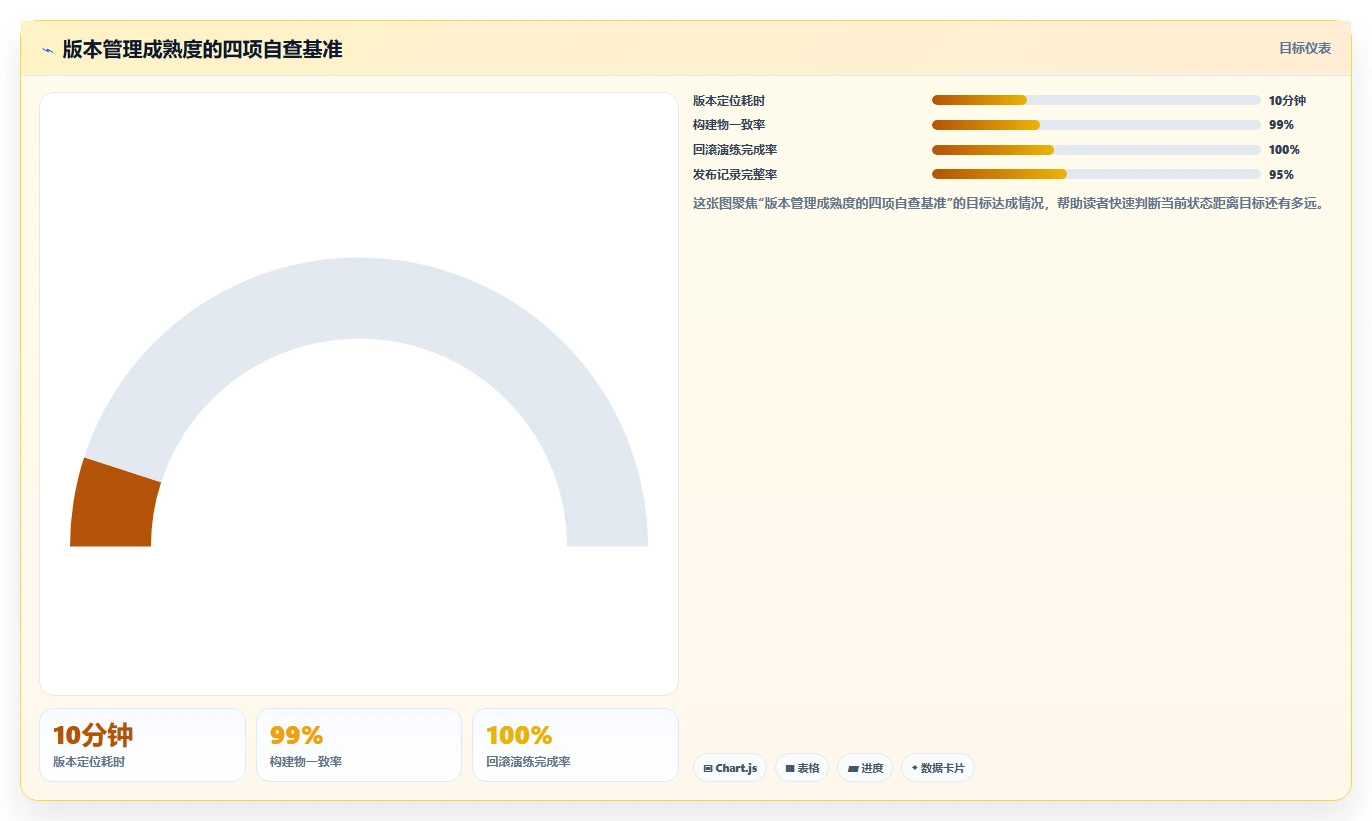The image size is (1372, 821).
Task: Click the small icon before the panel title
Action: [x=47, y=50]
